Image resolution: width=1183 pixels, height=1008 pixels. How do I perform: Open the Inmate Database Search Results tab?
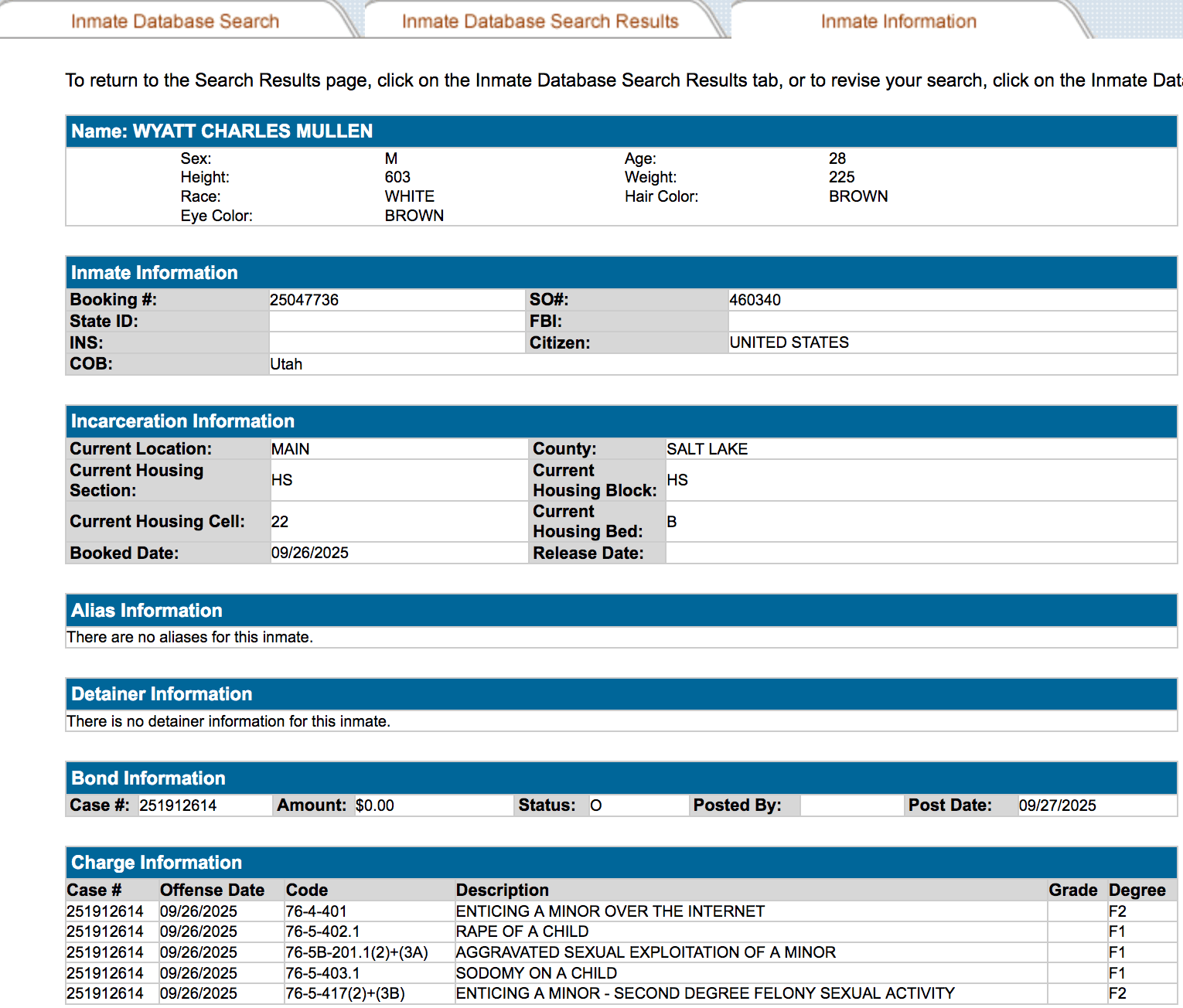point(540,21)
